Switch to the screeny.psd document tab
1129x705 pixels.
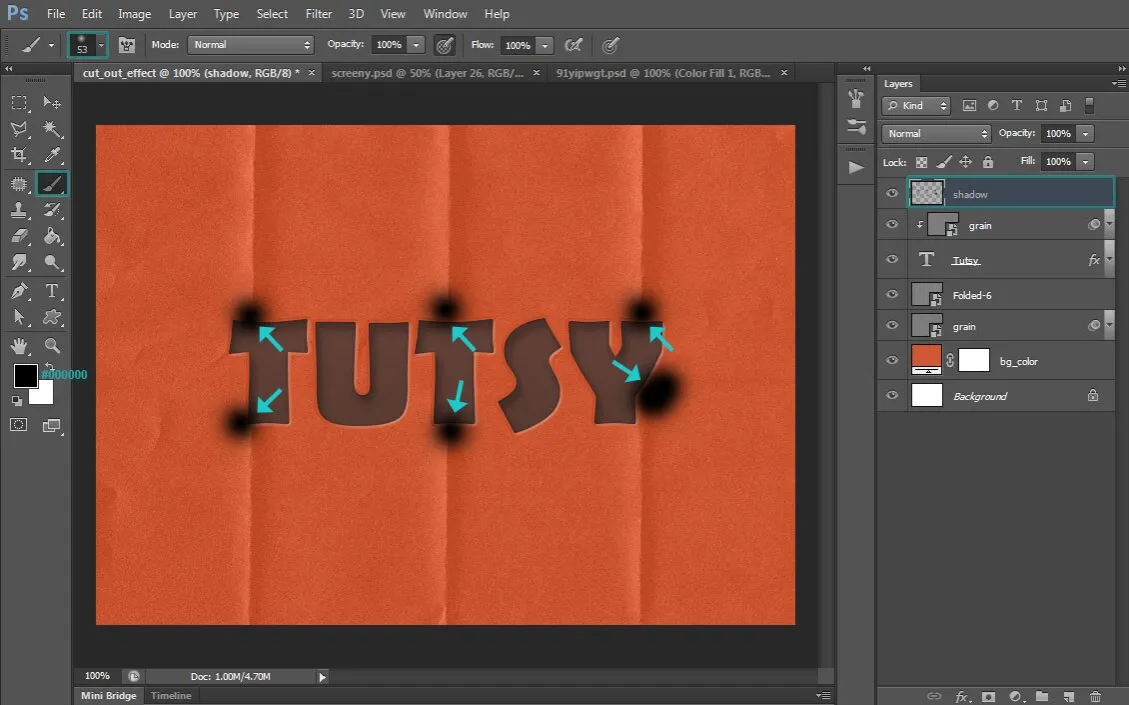[x=428, y=73]
